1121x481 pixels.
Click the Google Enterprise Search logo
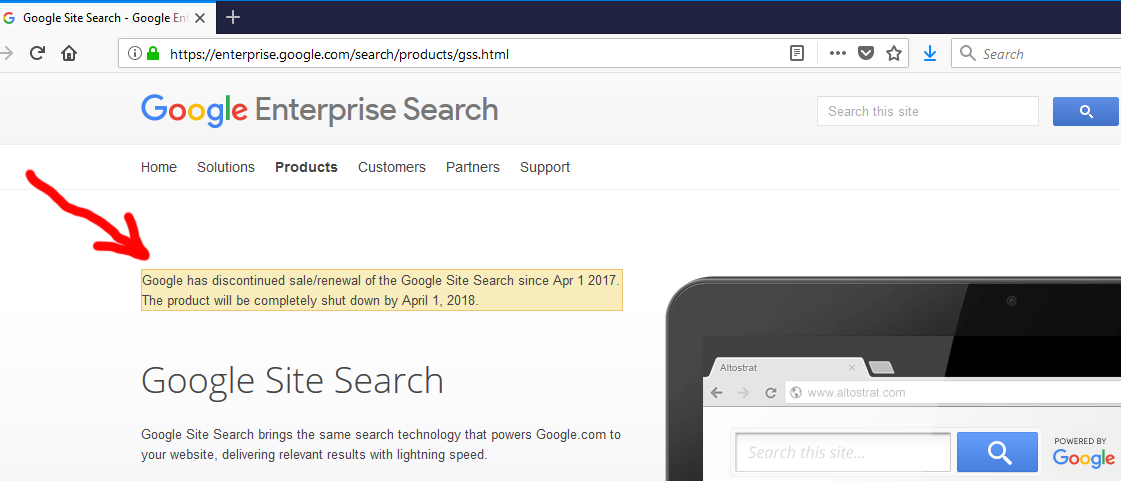(320, 110)
